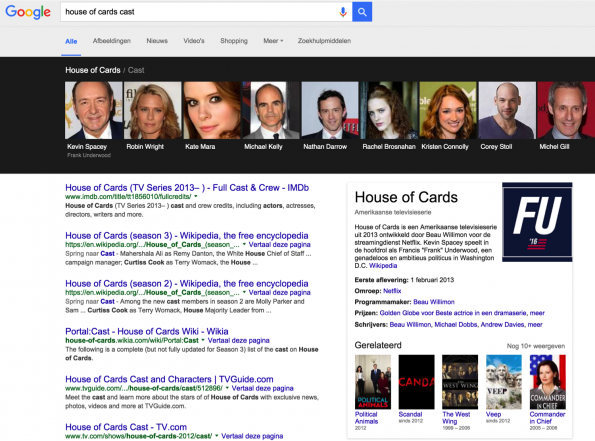The height and width of the screenshot is (441, 595).
Task: Open IMDb Full Cast & Crew result
Action: 187,187
